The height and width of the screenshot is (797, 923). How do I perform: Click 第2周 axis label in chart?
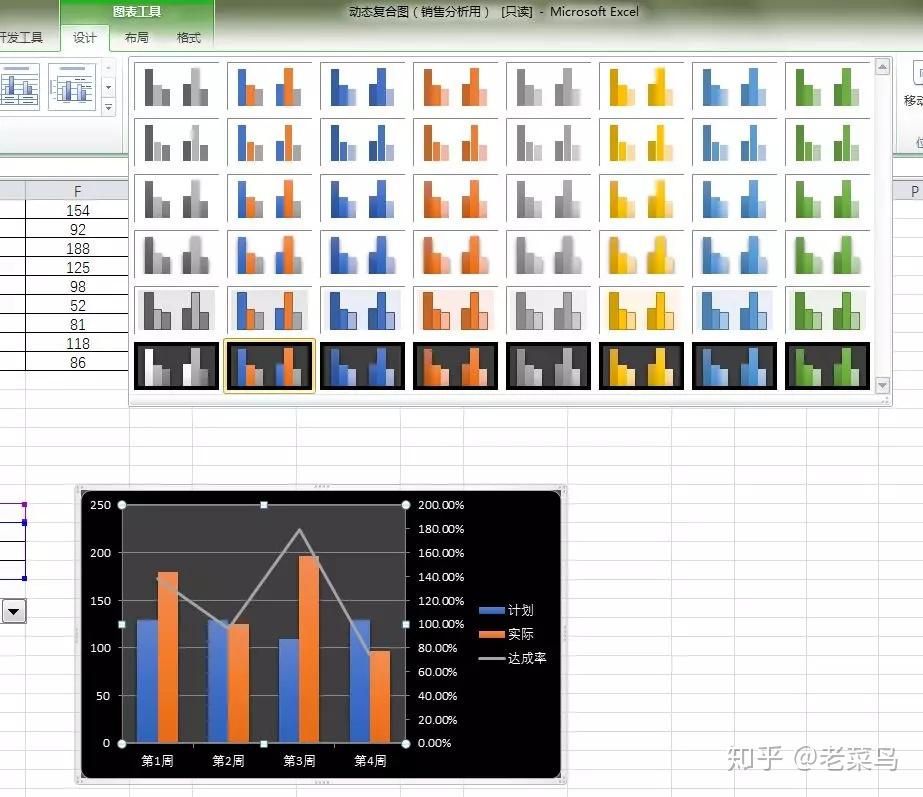point(228,761)
